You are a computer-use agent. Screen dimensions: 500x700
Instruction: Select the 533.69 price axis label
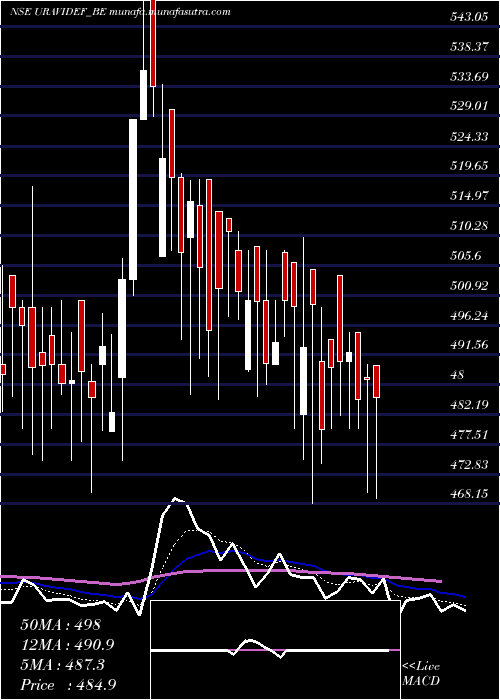[x=469, y=77]
